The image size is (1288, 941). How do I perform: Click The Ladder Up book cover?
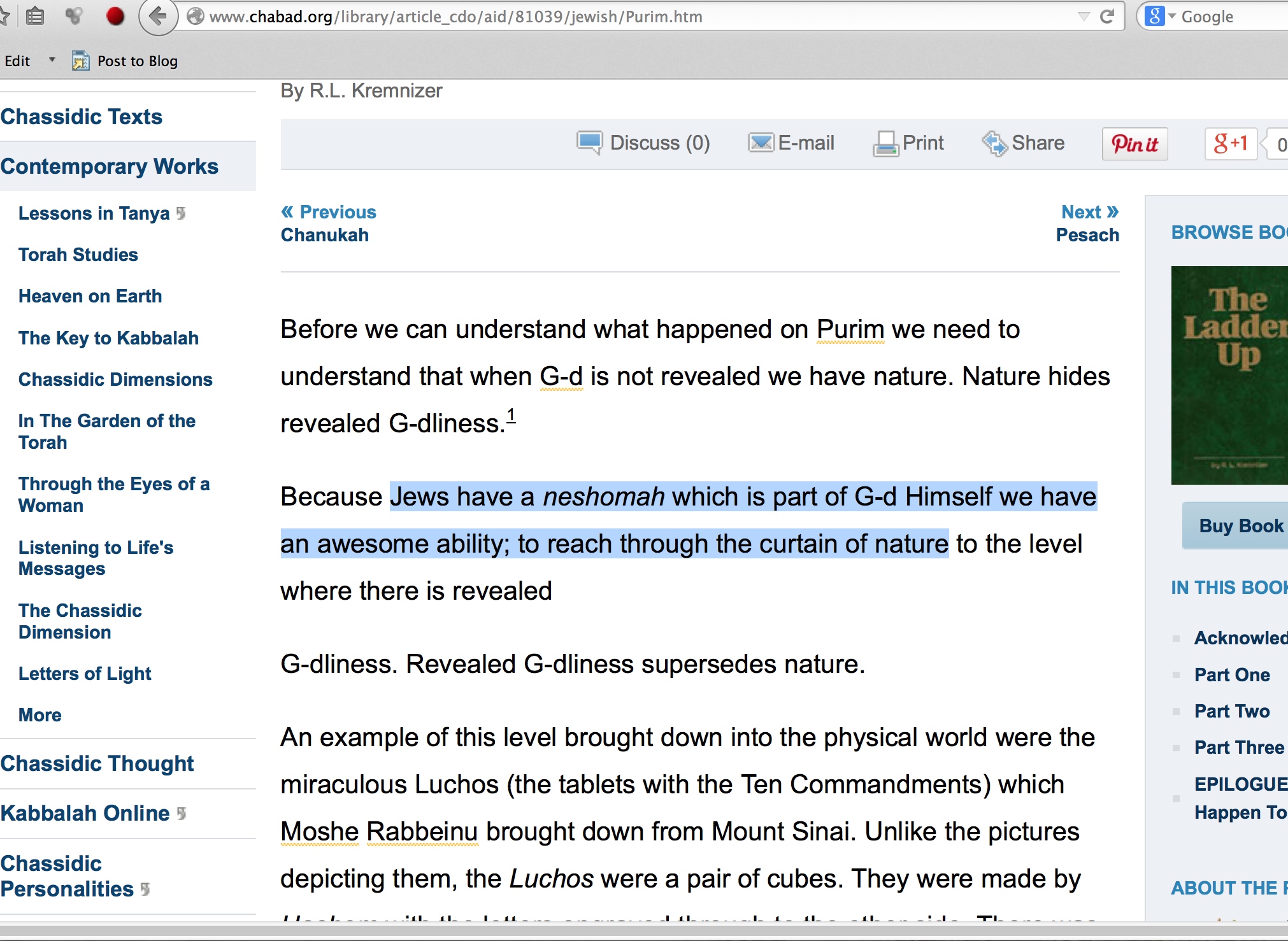pos(1229,375)
